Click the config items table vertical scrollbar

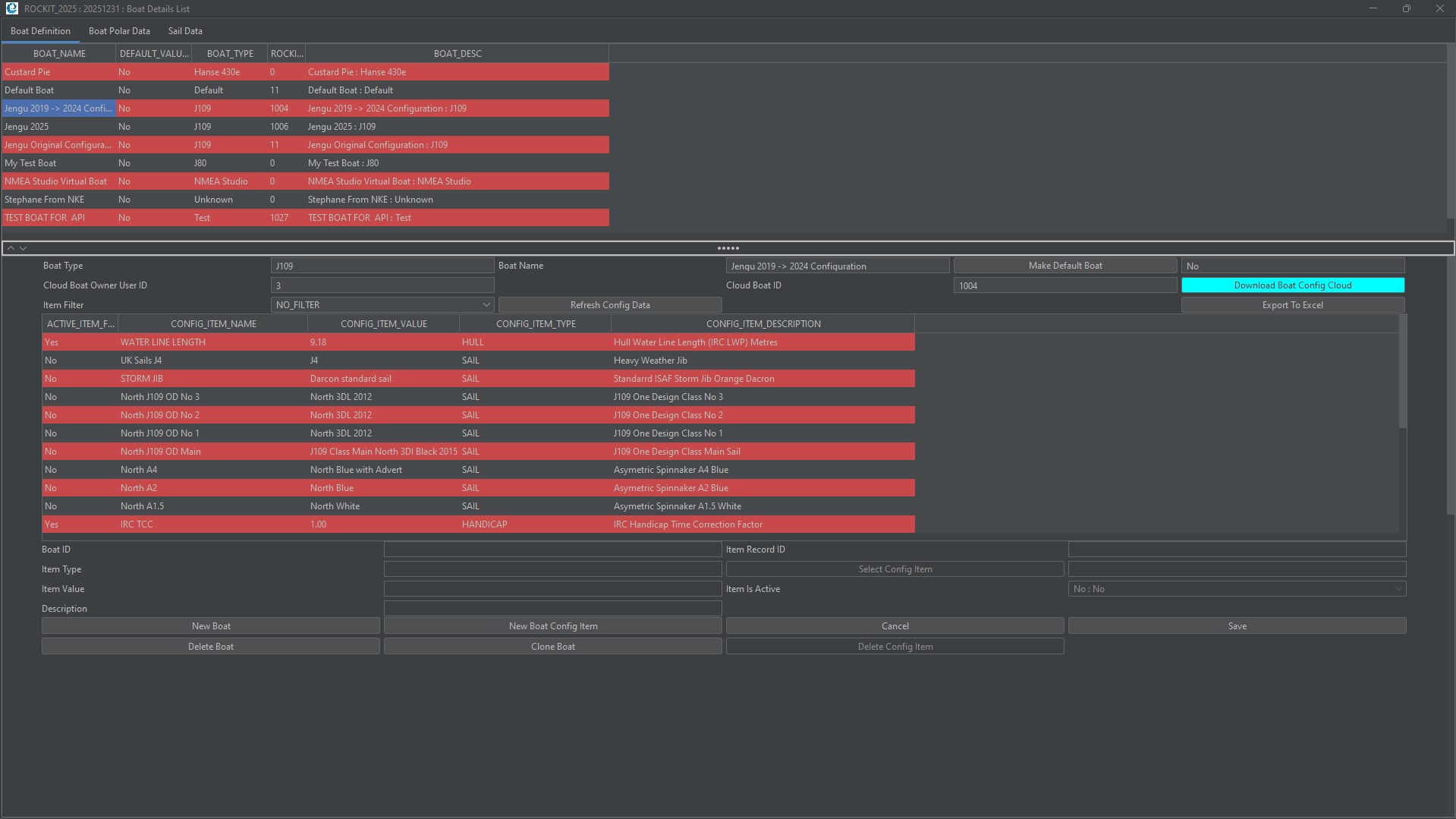point(1402,380)
